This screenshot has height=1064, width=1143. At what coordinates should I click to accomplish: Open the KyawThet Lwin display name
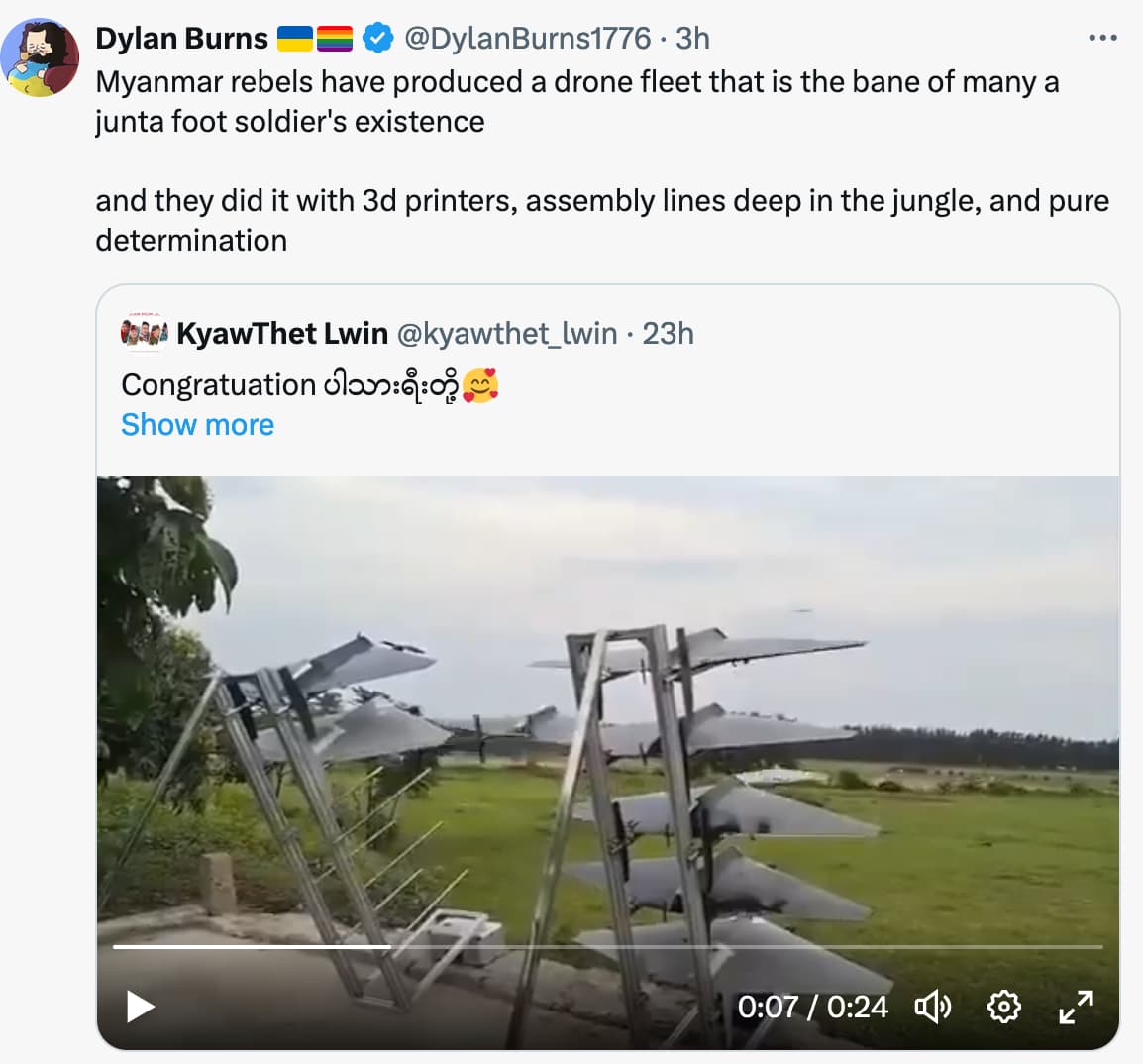pyautogui.click(x=282, y=333)
